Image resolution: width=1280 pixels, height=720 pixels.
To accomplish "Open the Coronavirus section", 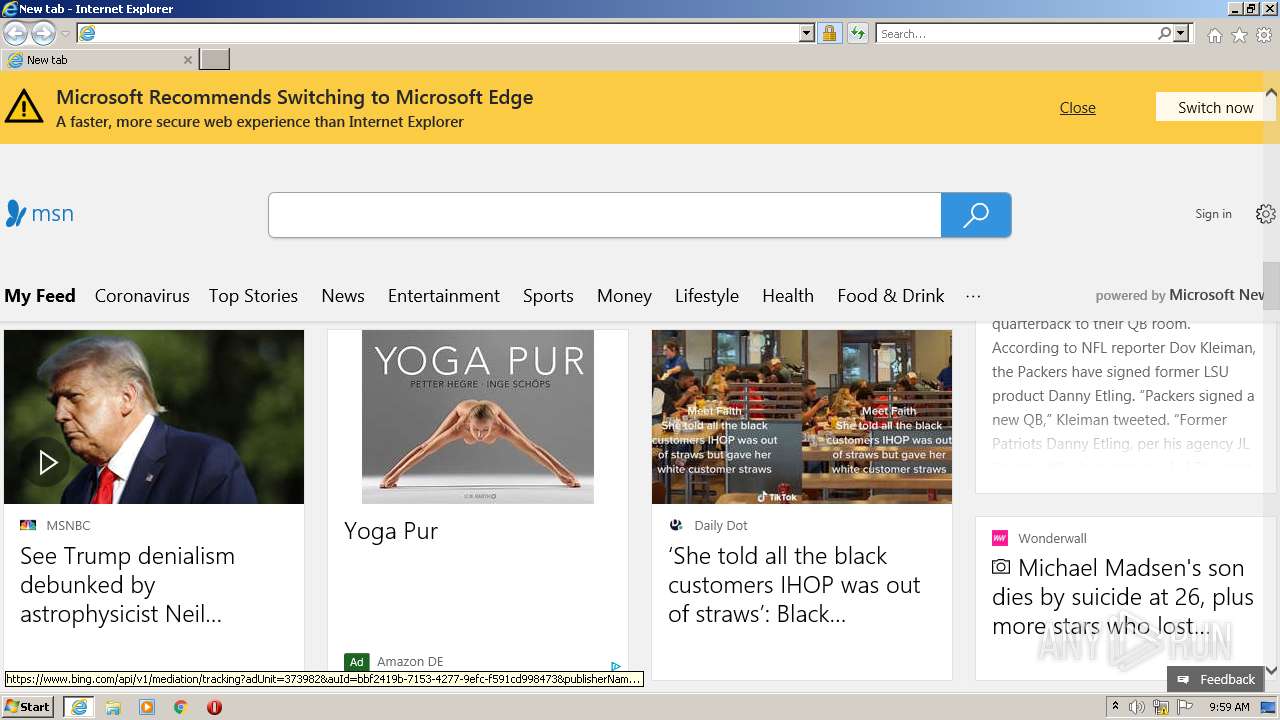I will [x=142, y=296].
